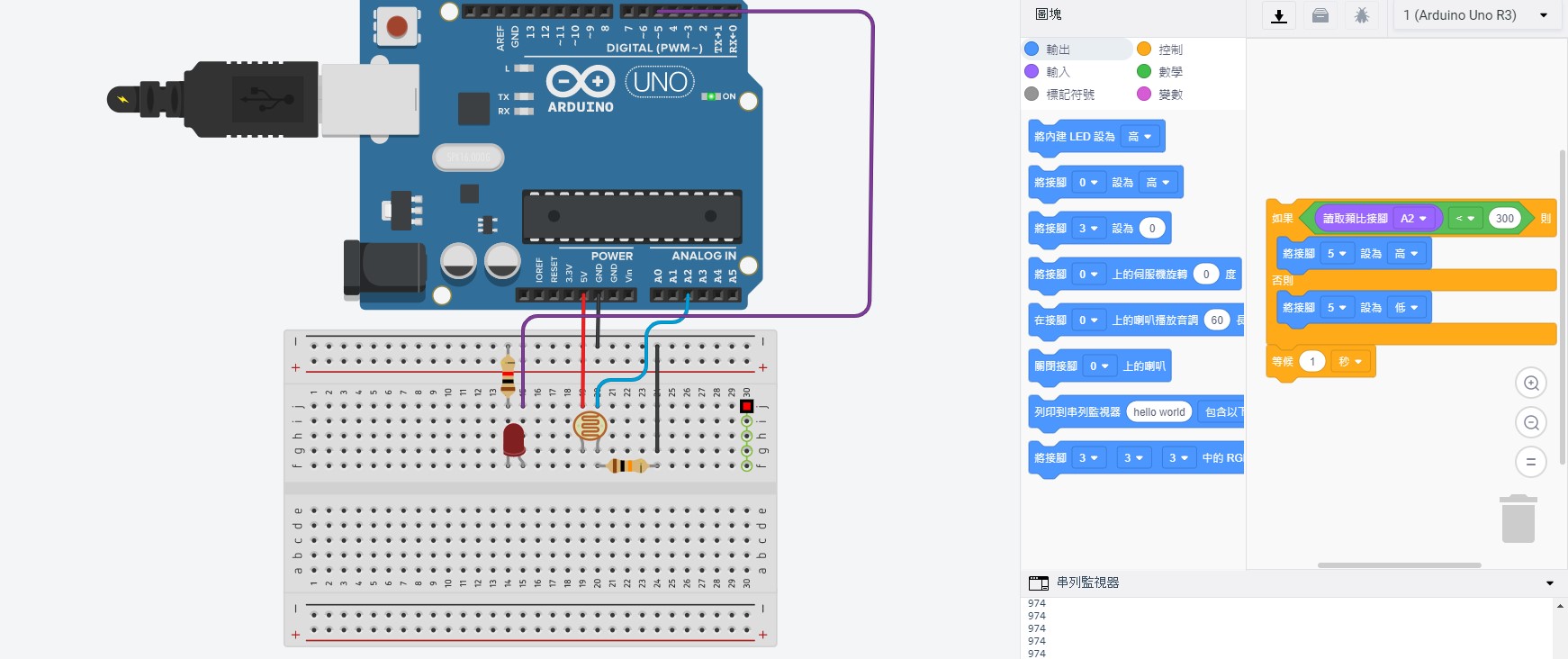The image size is (1568, 659).
Task: Zoom in the blocks workspace
Action: pyautogui.click(x=1530, y=384)
